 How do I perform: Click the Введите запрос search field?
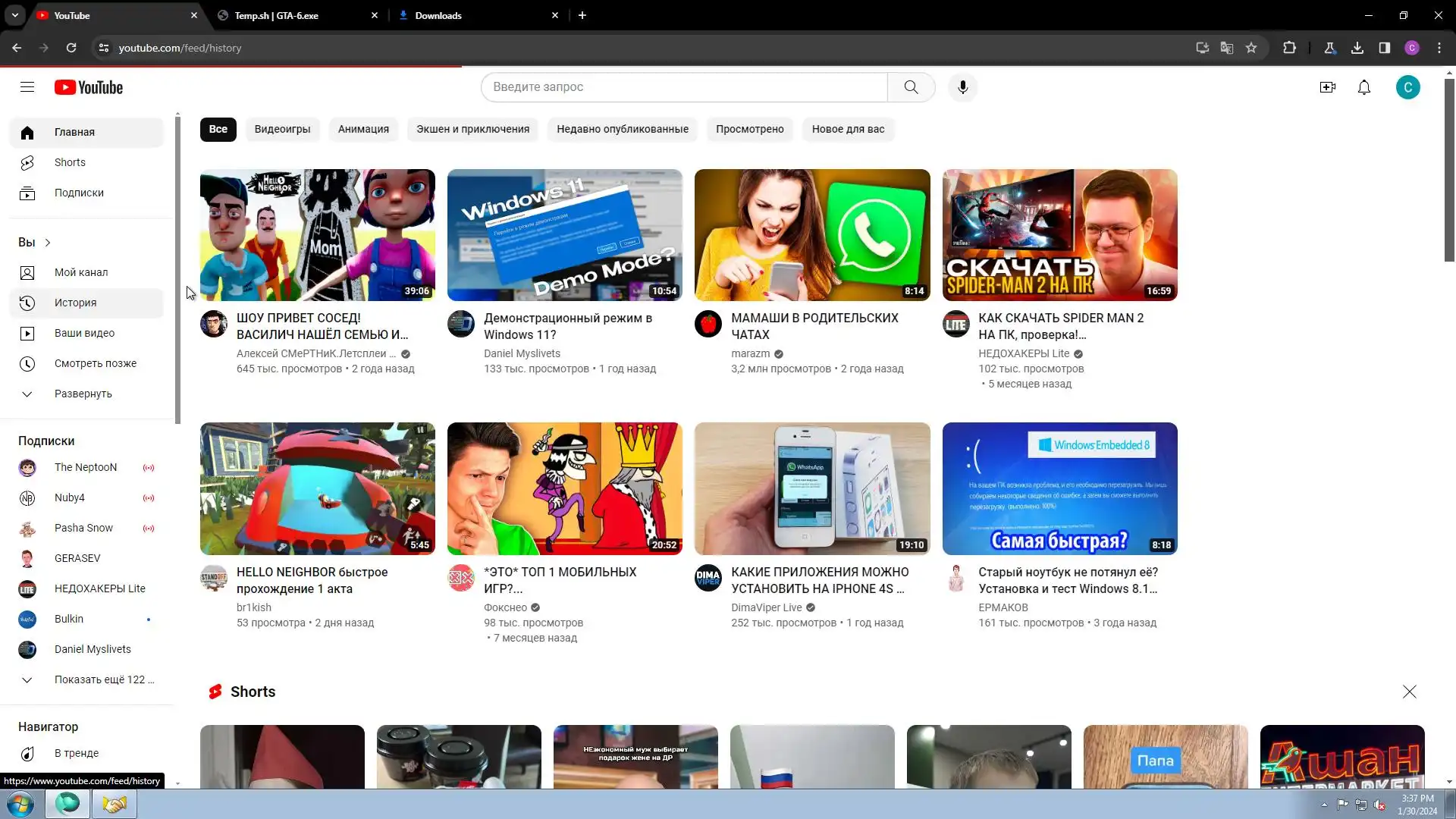pos(682,87)
